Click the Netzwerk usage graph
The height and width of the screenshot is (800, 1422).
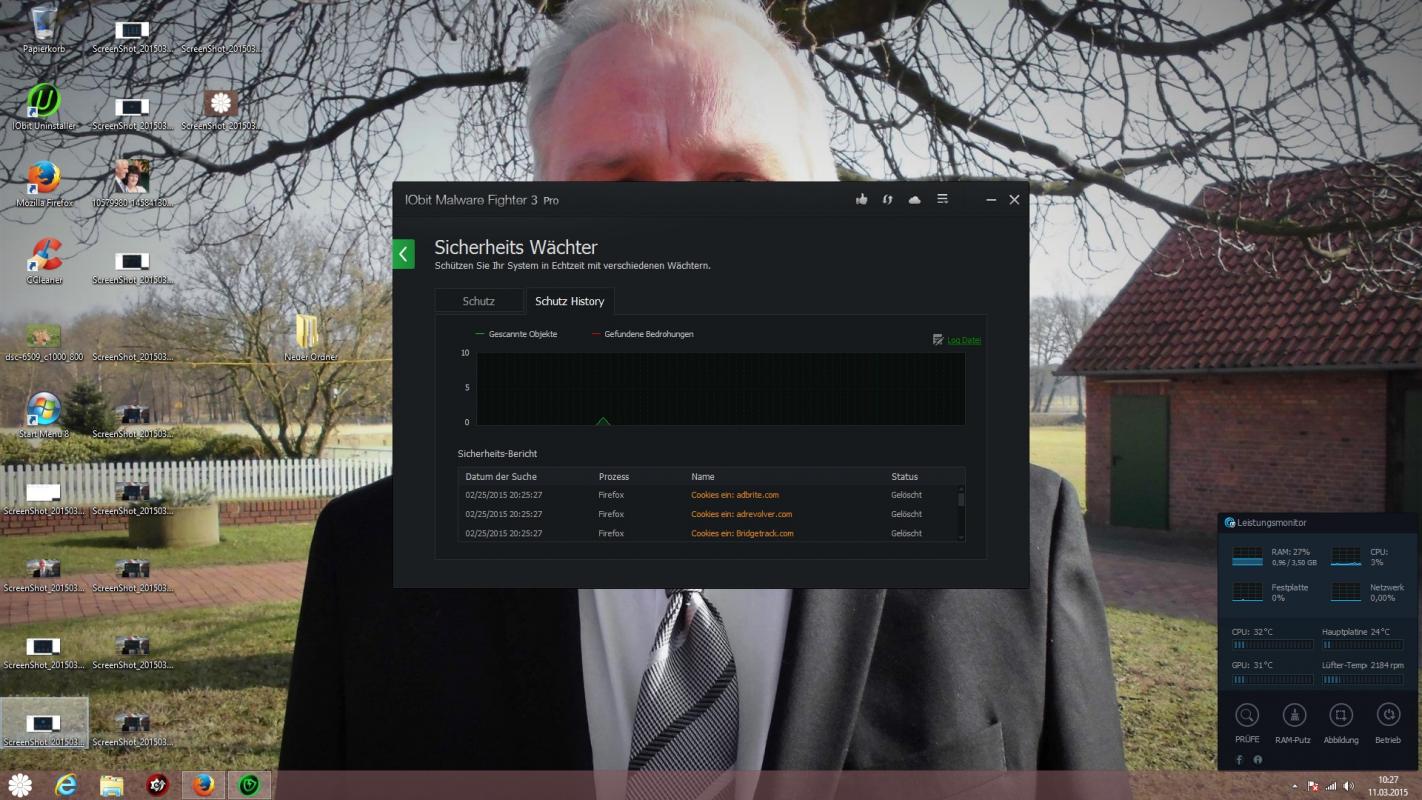(1346, 592)
